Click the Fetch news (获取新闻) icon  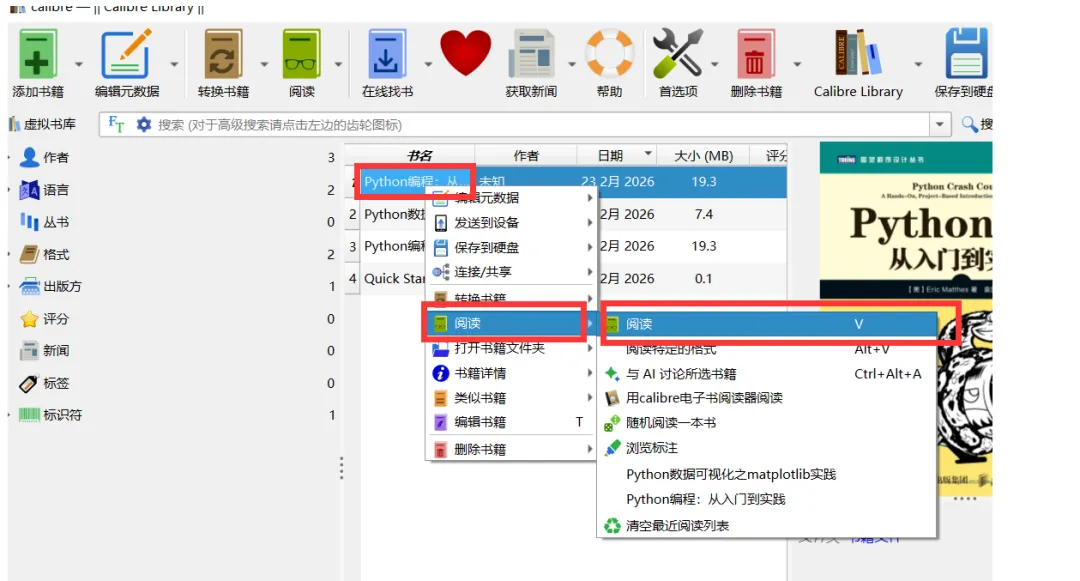(531, 54)
